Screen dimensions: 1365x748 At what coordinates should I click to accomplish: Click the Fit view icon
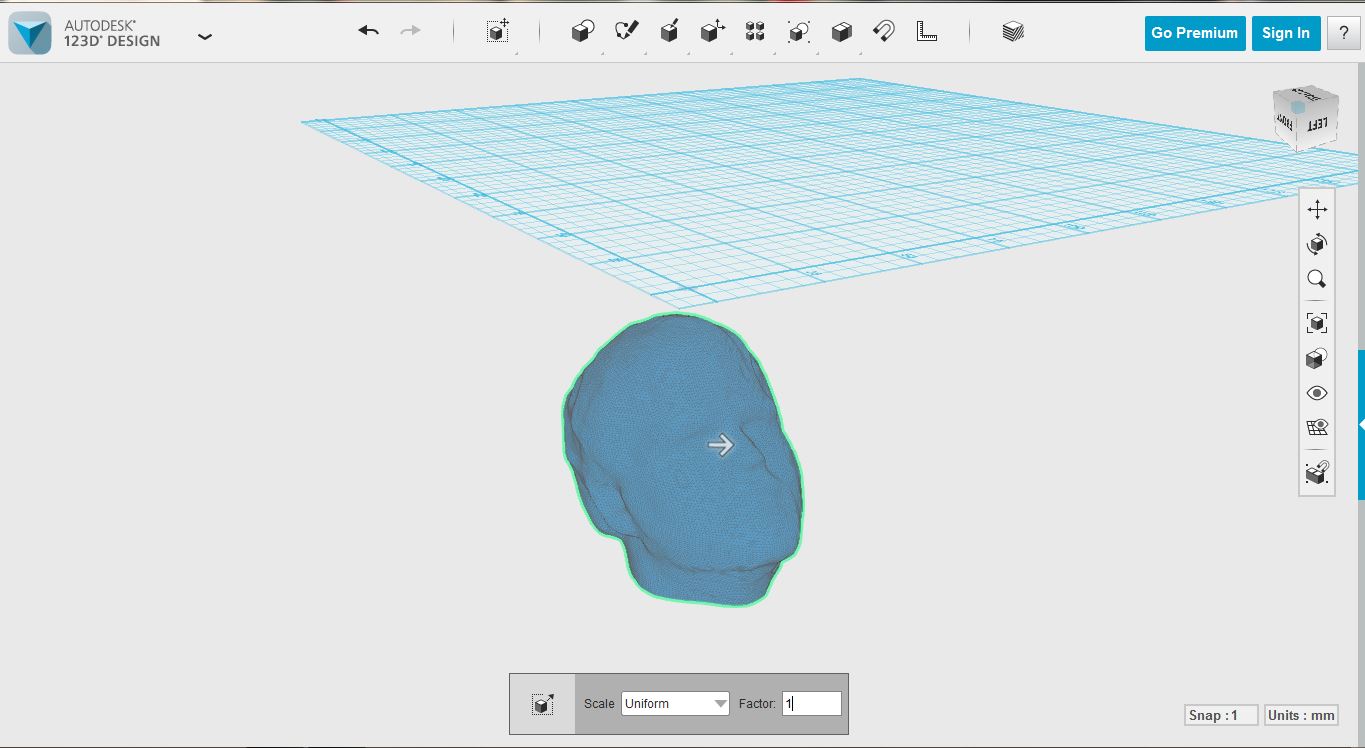pyautogui.click(x=1317, y=323)
